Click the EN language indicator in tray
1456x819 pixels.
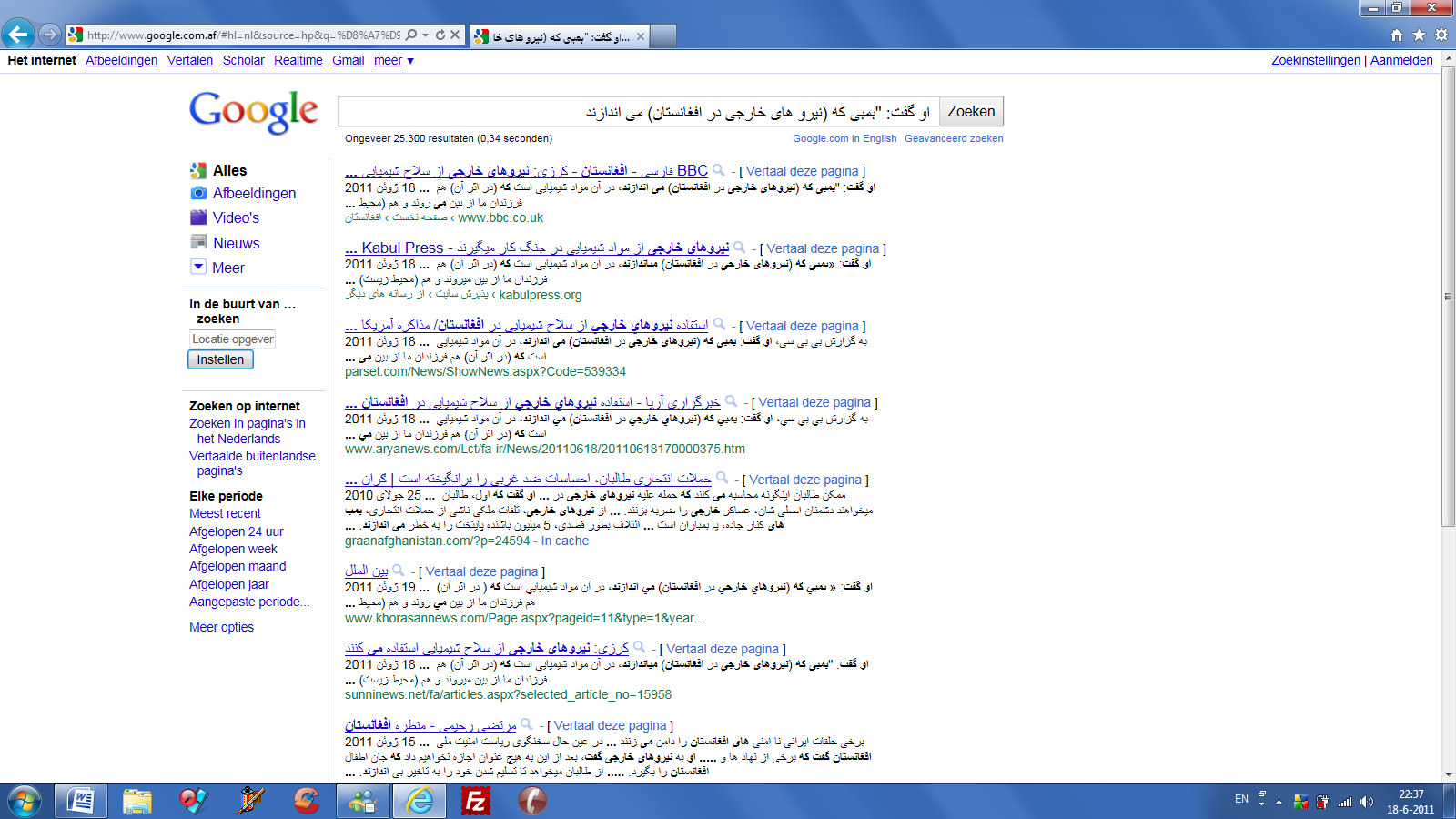1241,799
